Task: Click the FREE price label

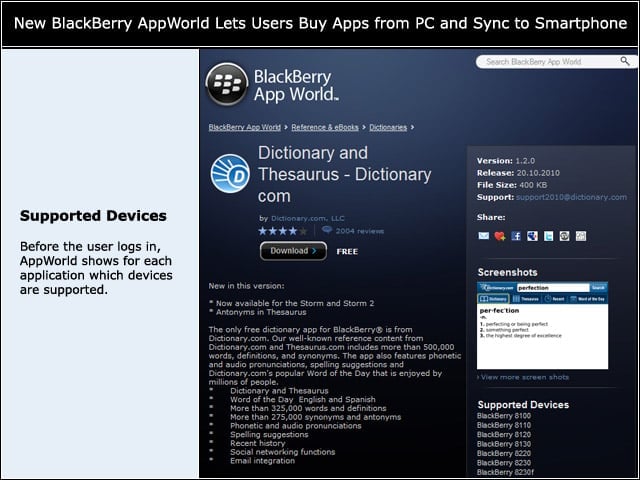Action: (x=347, y=251)
